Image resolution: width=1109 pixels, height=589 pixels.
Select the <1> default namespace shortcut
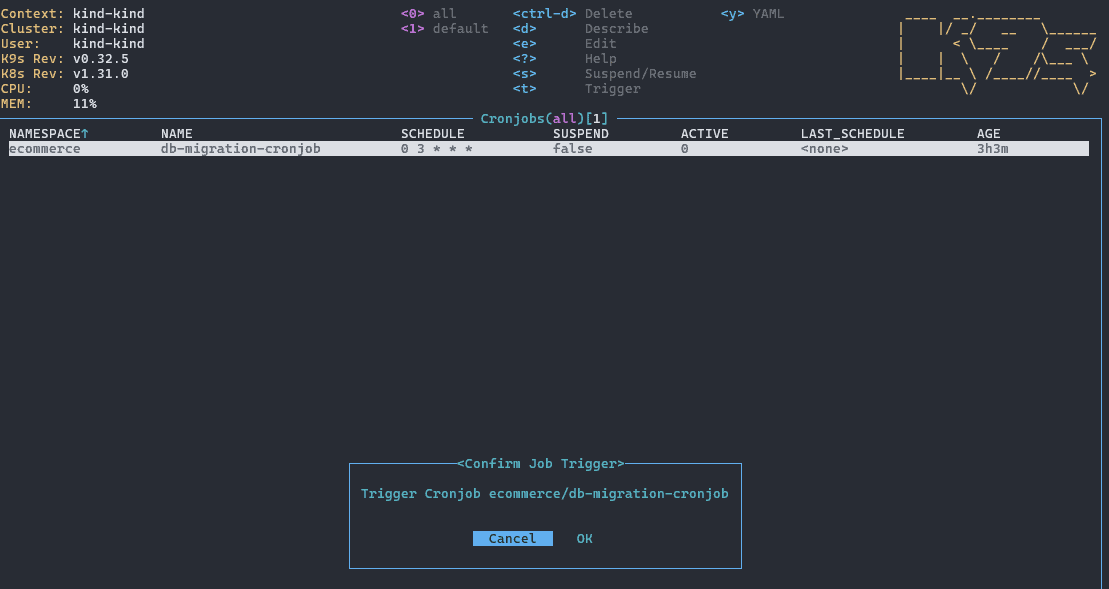(445, 28)
